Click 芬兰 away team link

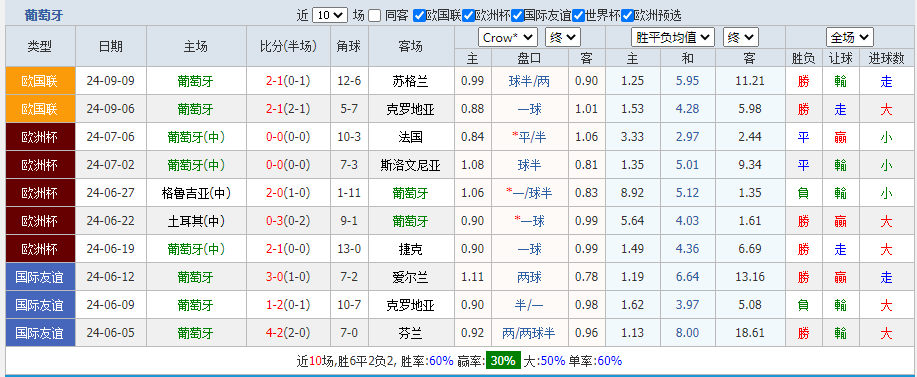click(x=410, y=333)
